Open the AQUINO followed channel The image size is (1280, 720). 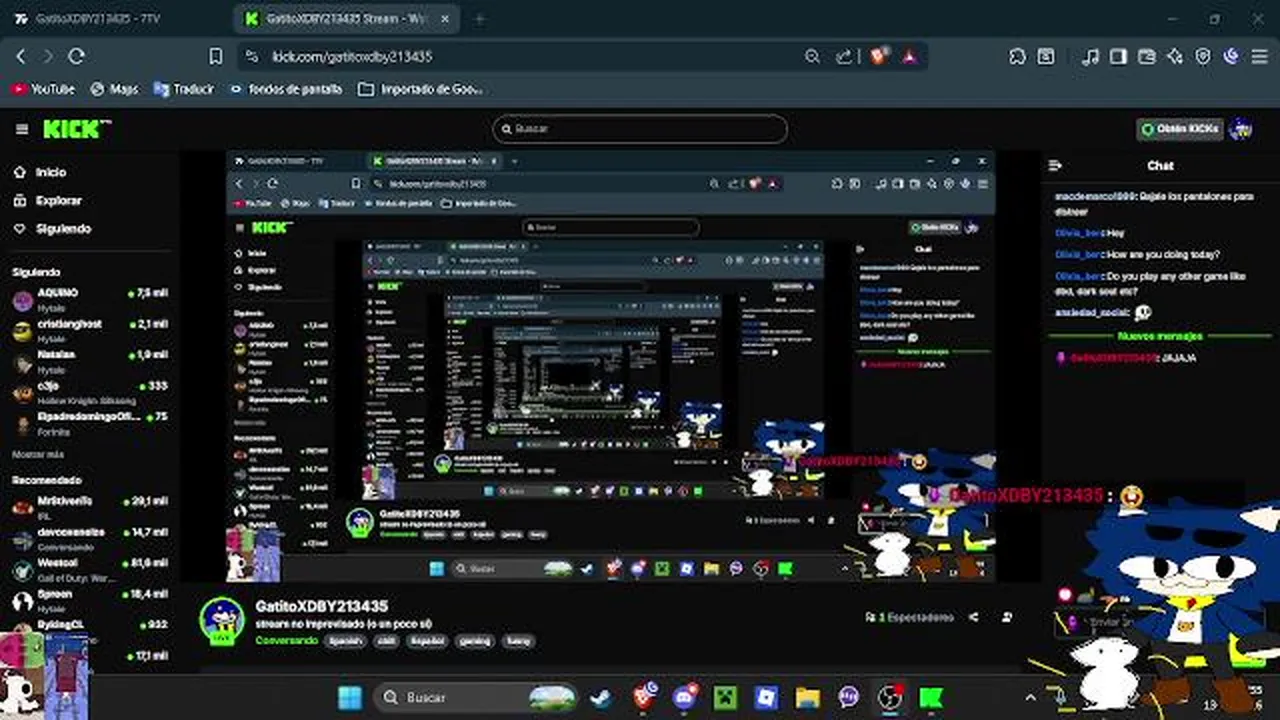click(90, 299)
